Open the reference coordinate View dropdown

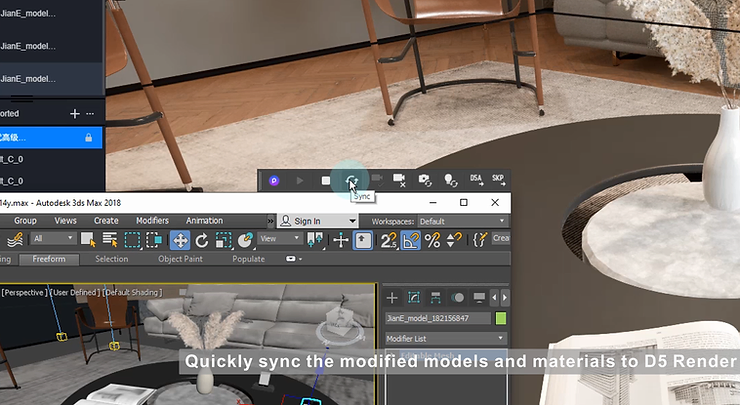click(x=279, y=239)
